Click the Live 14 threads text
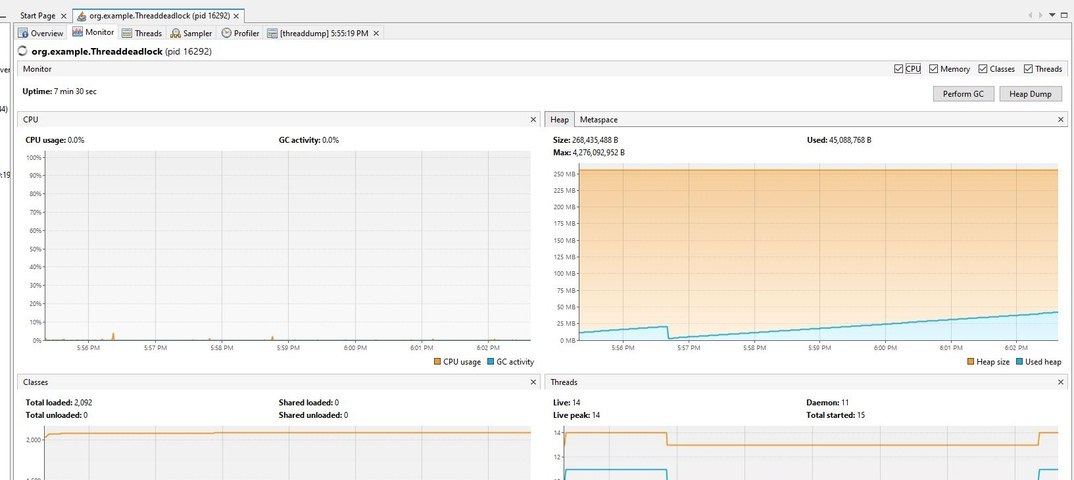Viewport: 1074px width, 480px height. [x=566, y=402]
